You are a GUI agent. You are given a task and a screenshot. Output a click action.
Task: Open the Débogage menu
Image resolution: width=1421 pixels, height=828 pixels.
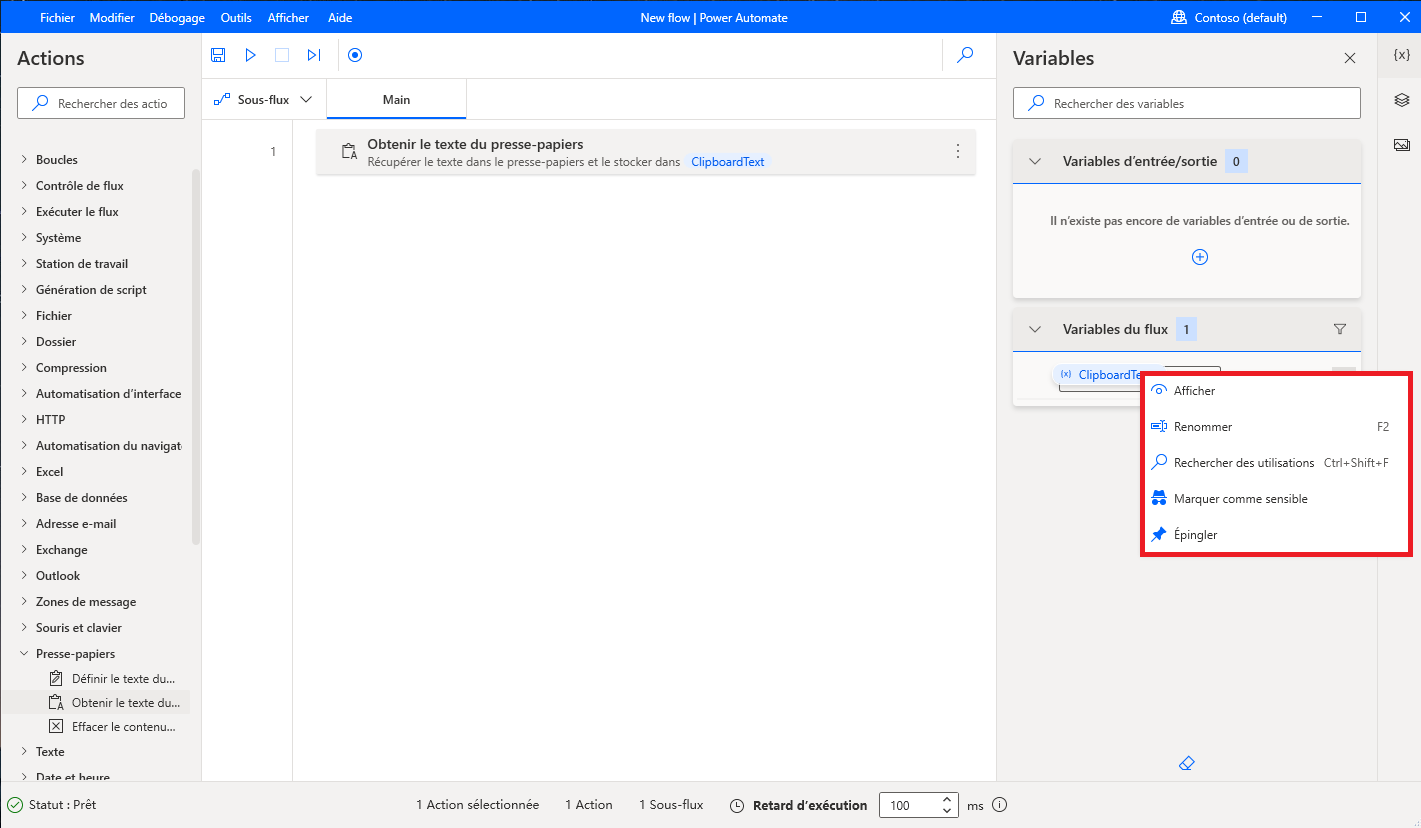176,17
